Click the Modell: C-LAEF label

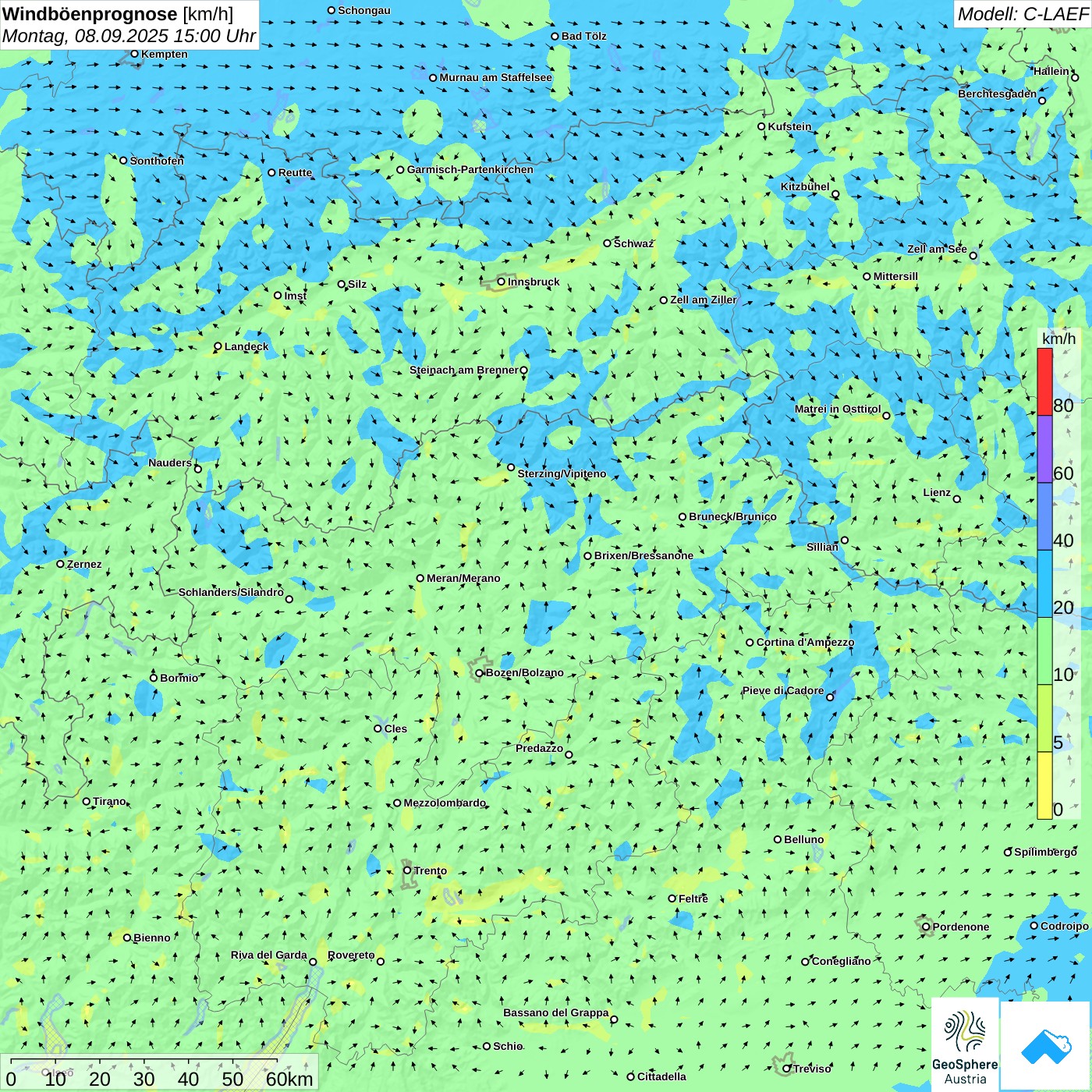(1023, 14)
